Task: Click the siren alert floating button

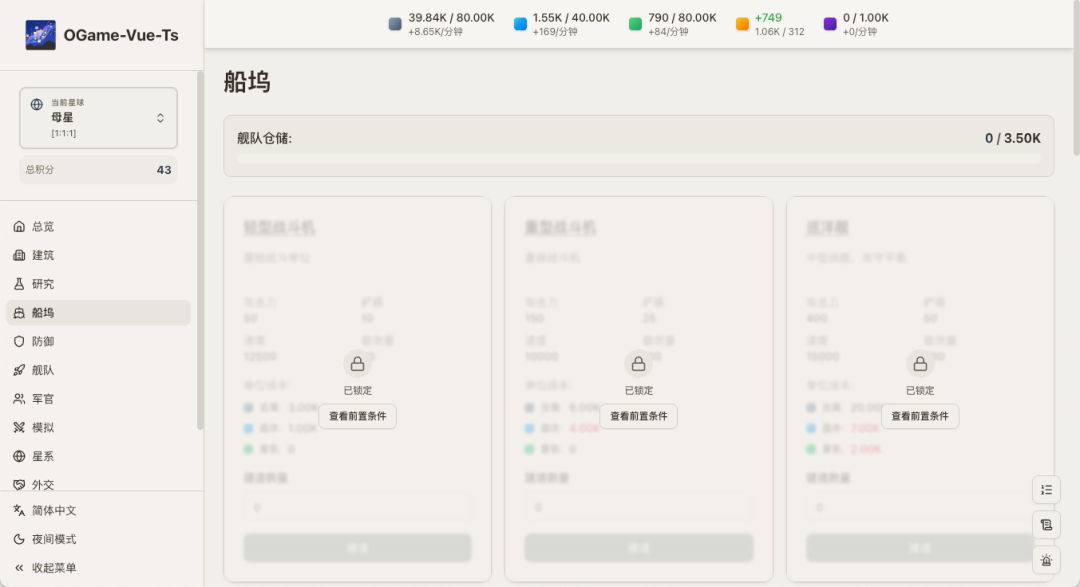Action: pos(1046,560)
